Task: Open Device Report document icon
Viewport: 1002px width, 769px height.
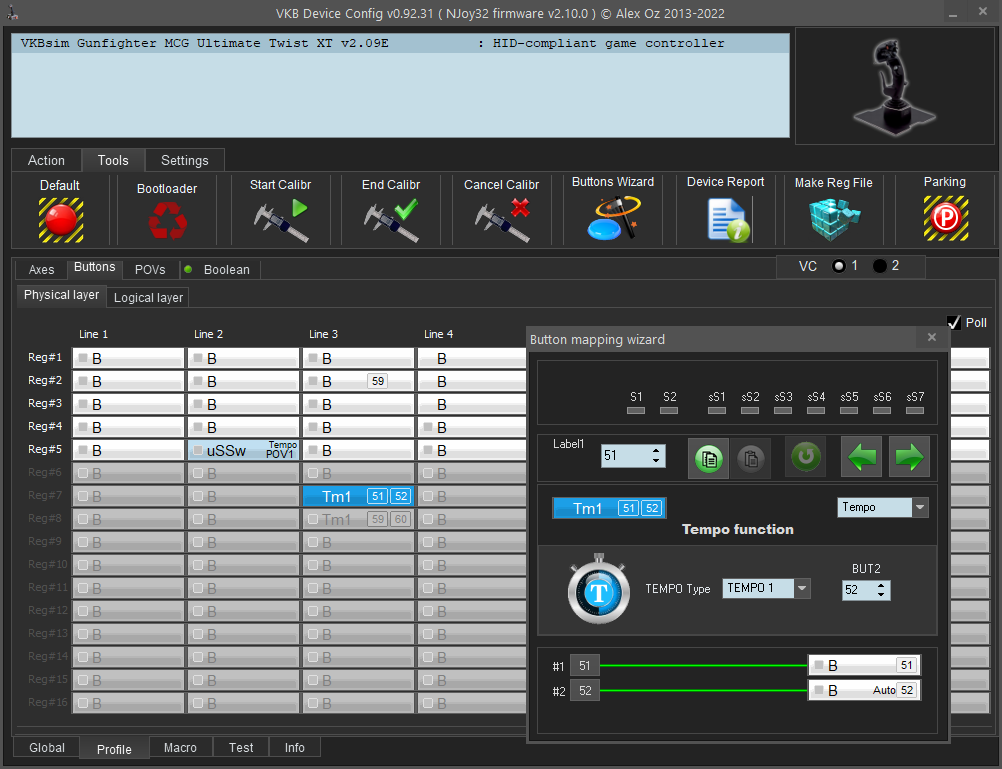Action: click(725, 219)
